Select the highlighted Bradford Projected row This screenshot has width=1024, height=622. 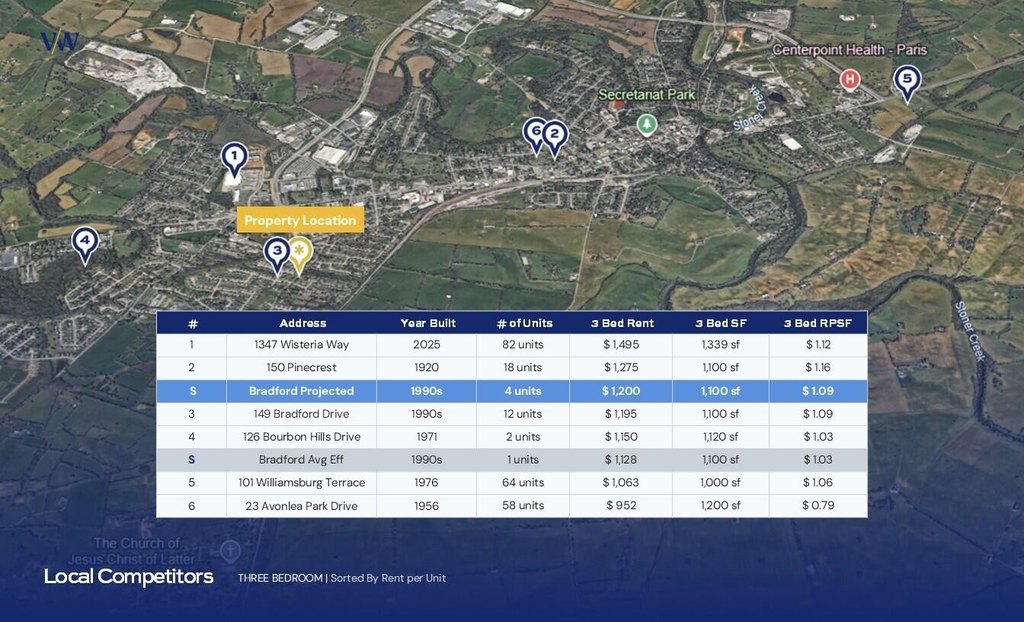511,391
